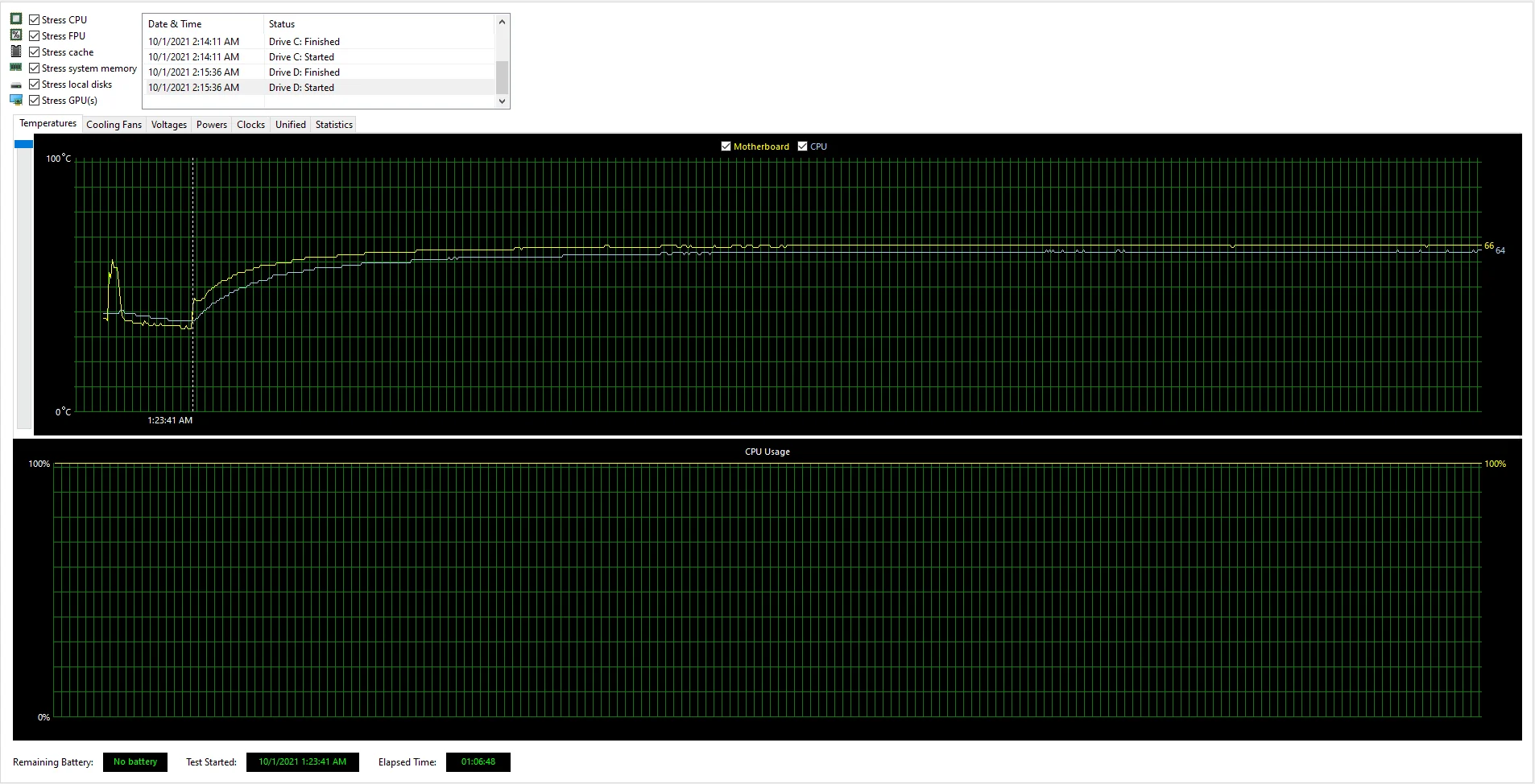This screenshot has height=784, width=1535.
Task: Select the Drive C: Started log entry
Action: point(319,57)
